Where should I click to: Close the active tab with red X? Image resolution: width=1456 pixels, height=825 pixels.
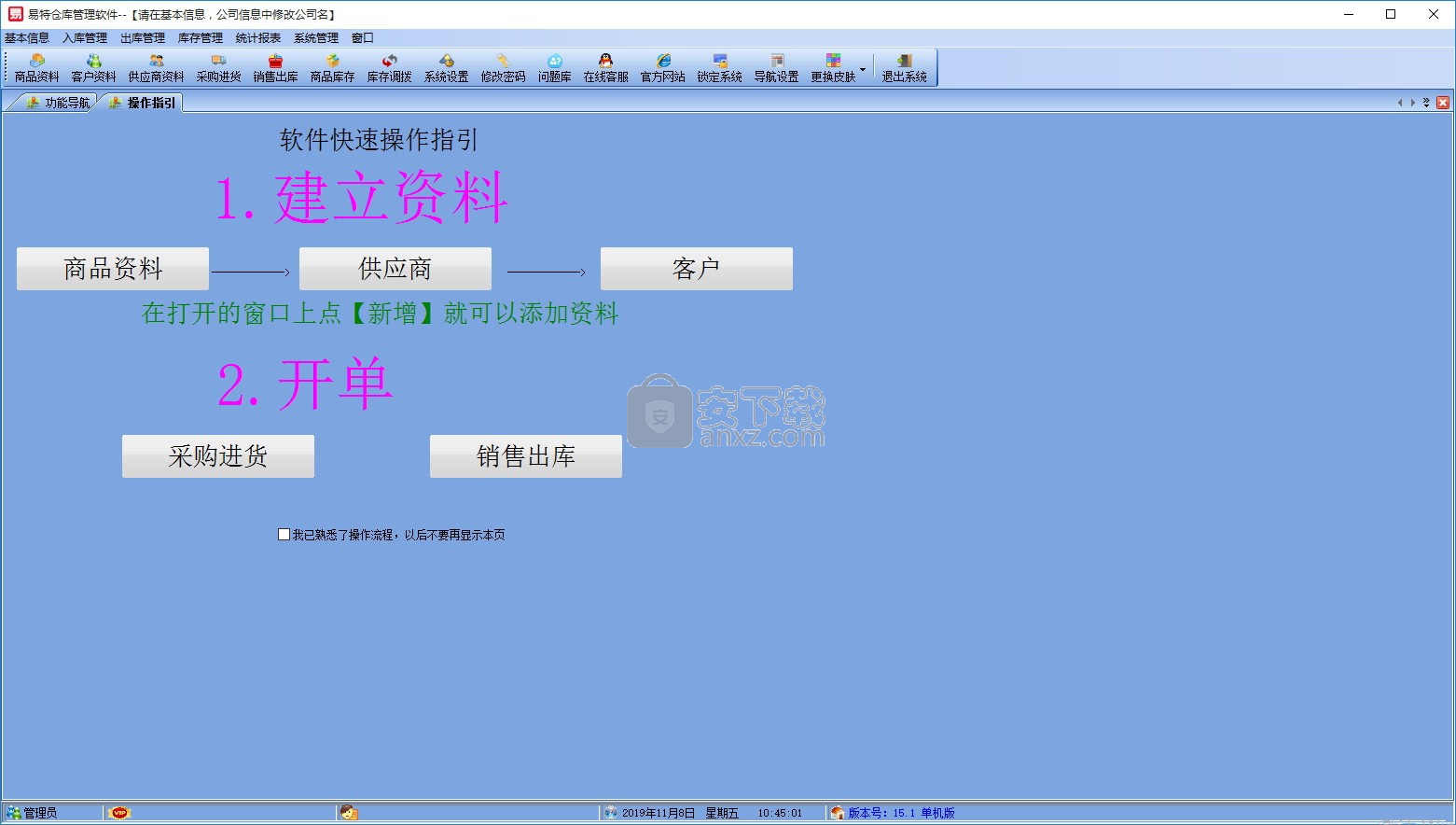pos(1443,103)
